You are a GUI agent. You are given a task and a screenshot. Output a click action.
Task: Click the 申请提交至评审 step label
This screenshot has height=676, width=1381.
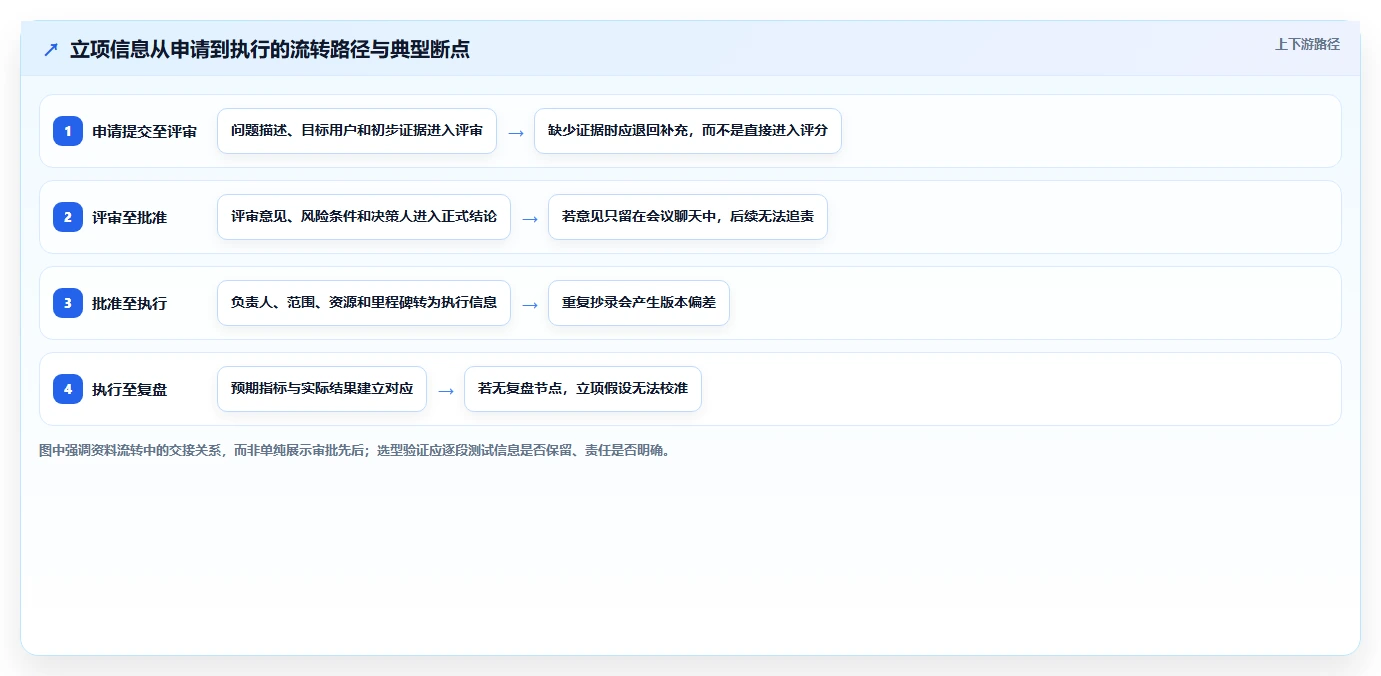click(144, 132)
